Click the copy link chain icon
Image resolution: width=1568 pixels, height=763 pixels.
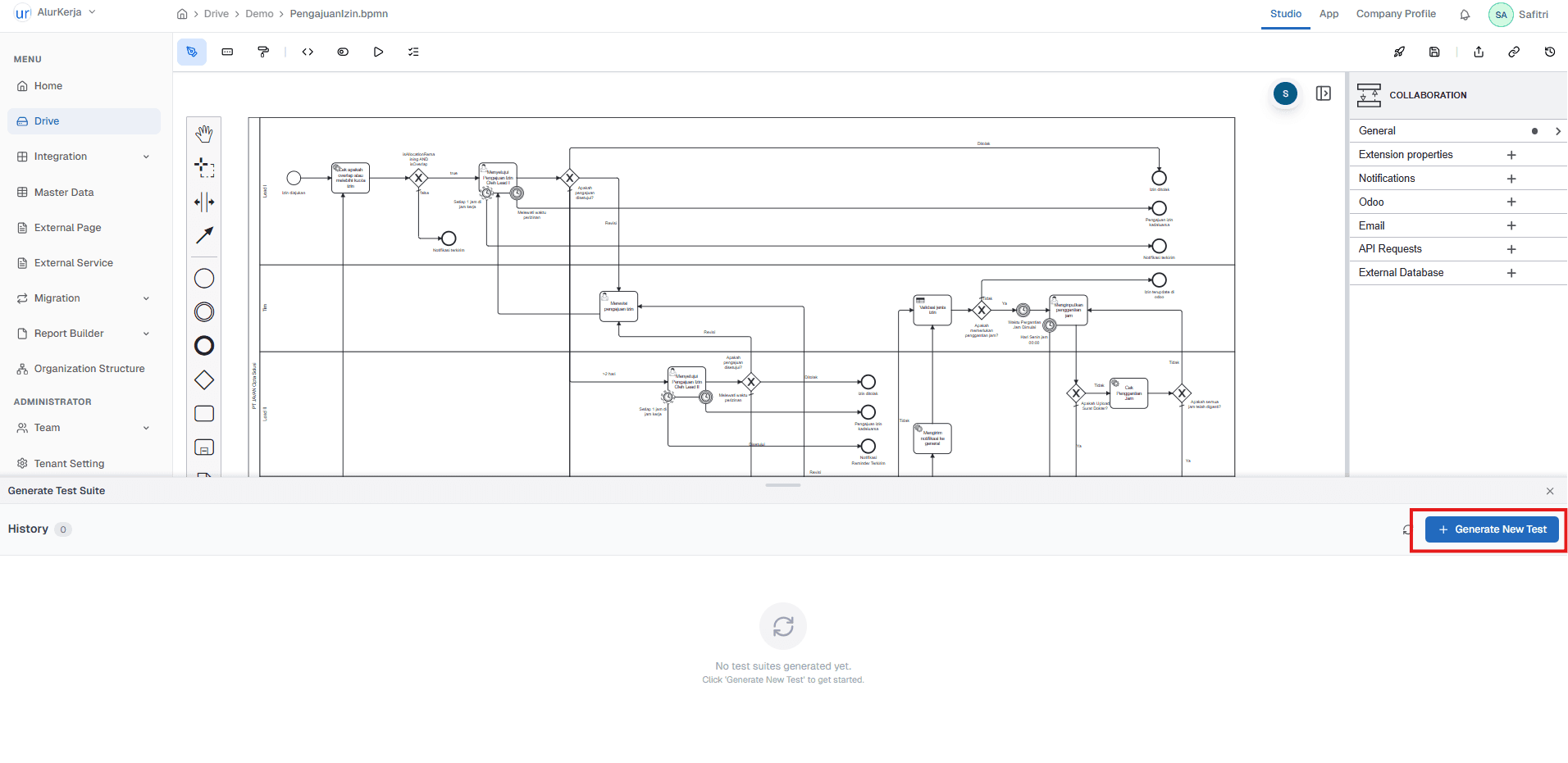tap(1514, 52)
